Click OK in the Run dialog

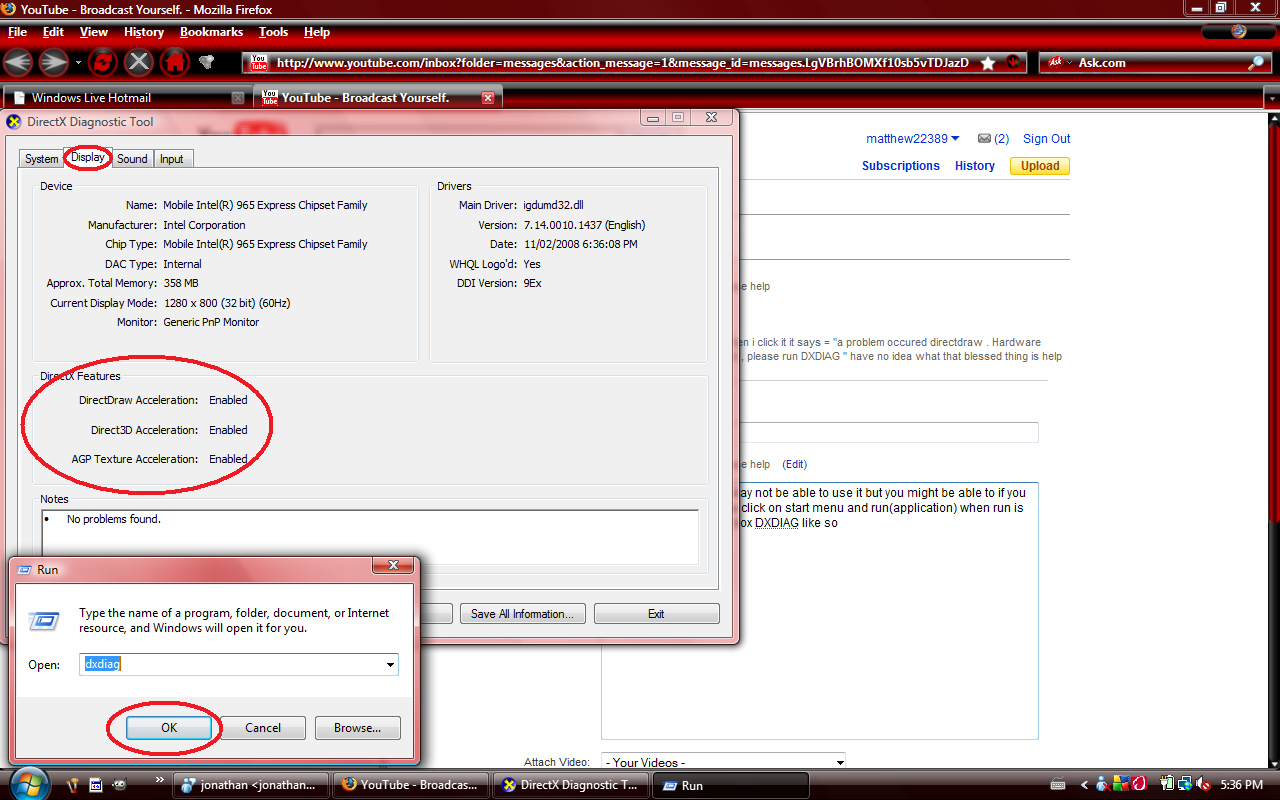[169, 728]
